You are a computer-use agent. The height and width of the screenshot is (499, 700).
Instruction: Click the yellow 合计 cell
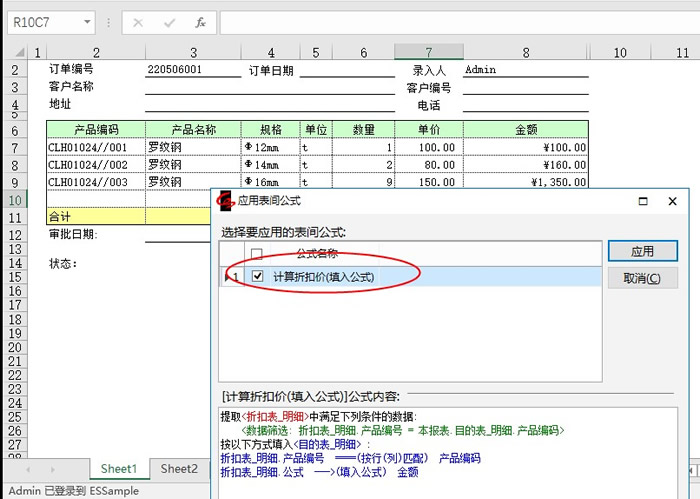point(95,216)
